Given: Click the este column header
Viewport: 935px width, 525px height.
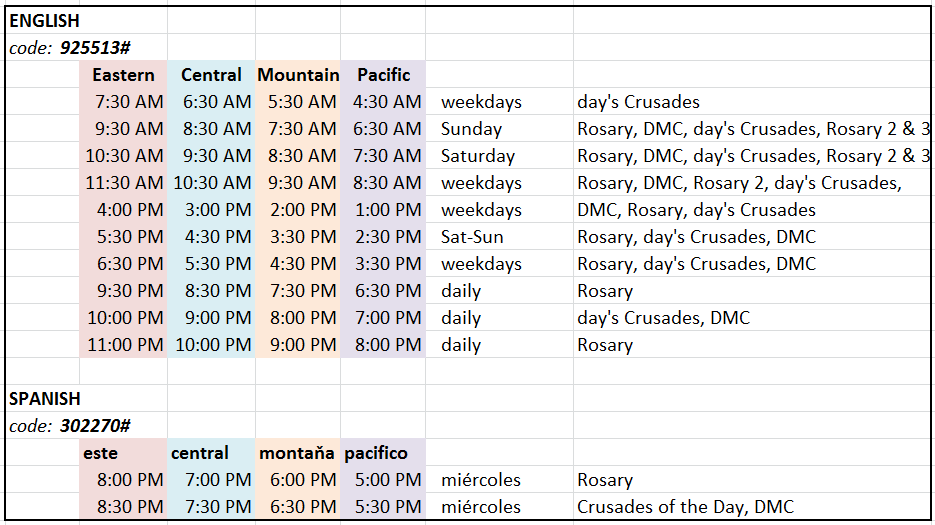Looking at the screenshot, I should click(101, 453).
